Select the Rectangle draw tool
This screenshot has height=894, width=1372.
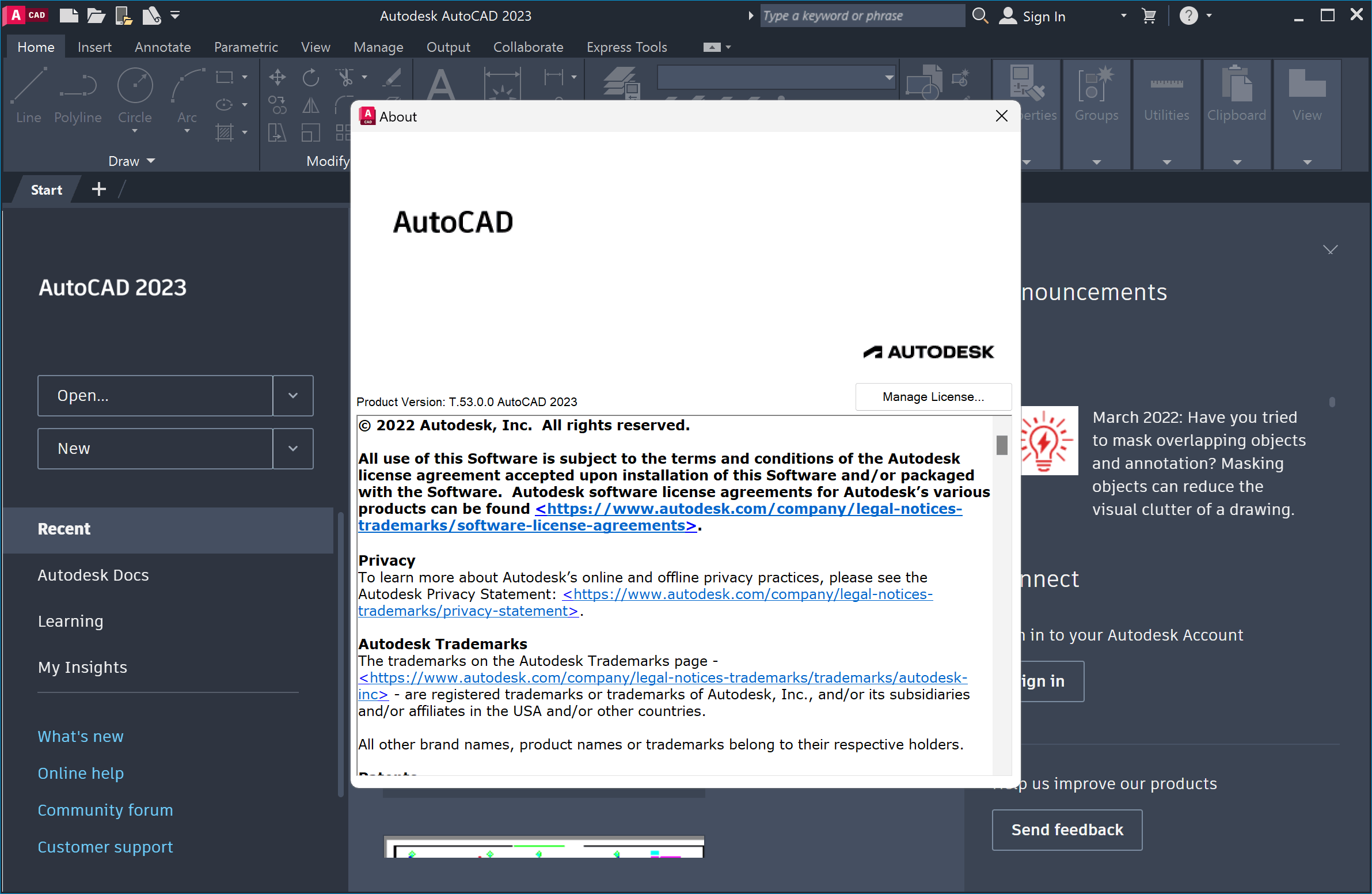(x=224, y=77)
